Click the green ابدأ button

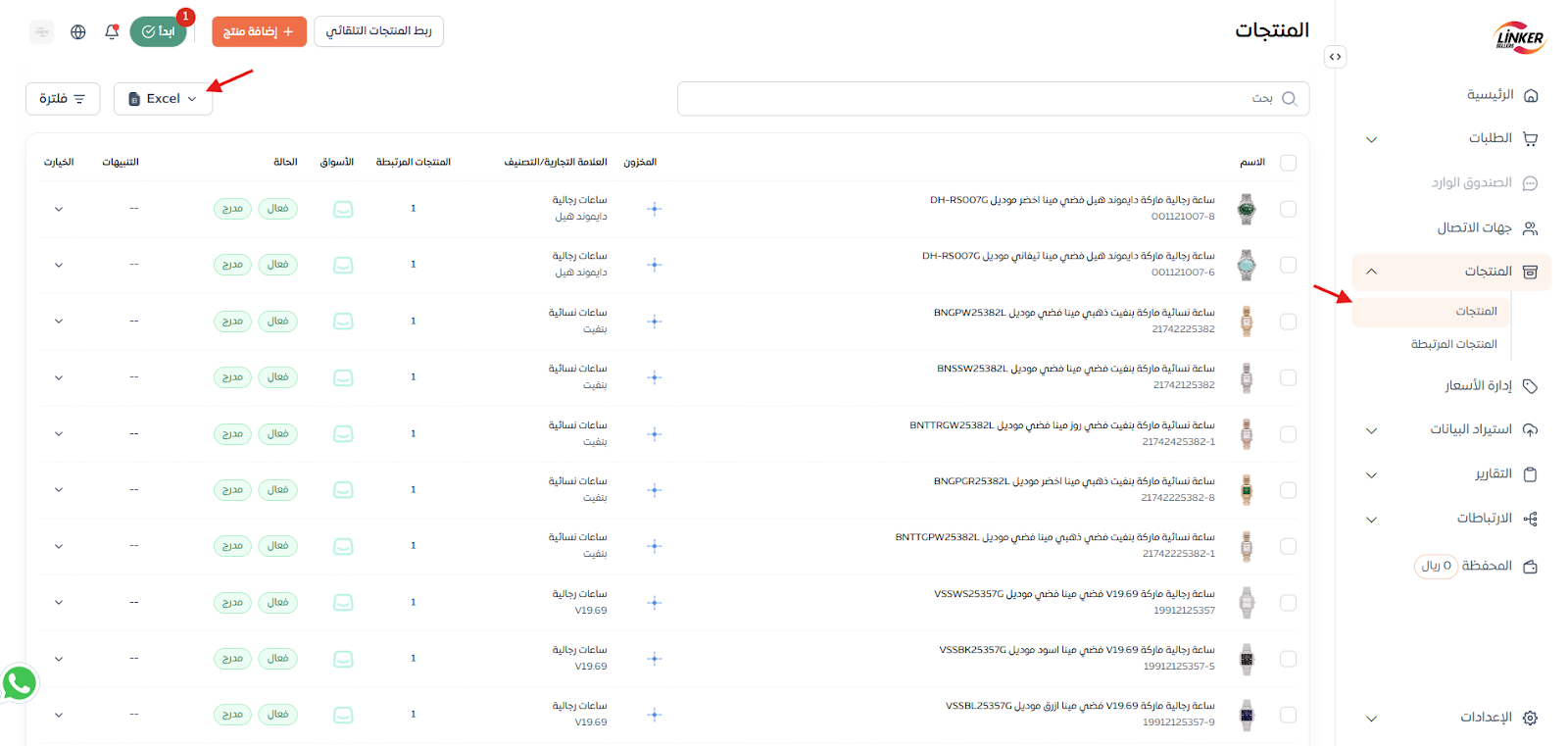158,31
